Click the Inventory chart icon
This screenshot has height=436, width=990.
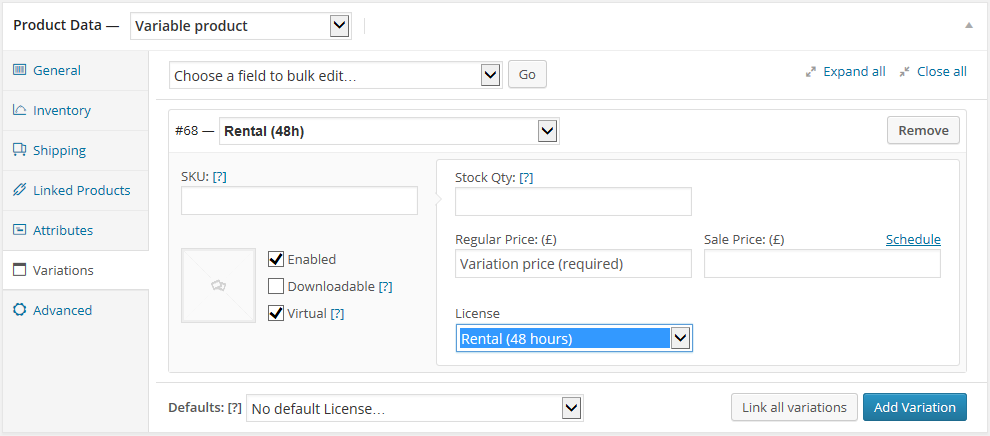(20, 110)
